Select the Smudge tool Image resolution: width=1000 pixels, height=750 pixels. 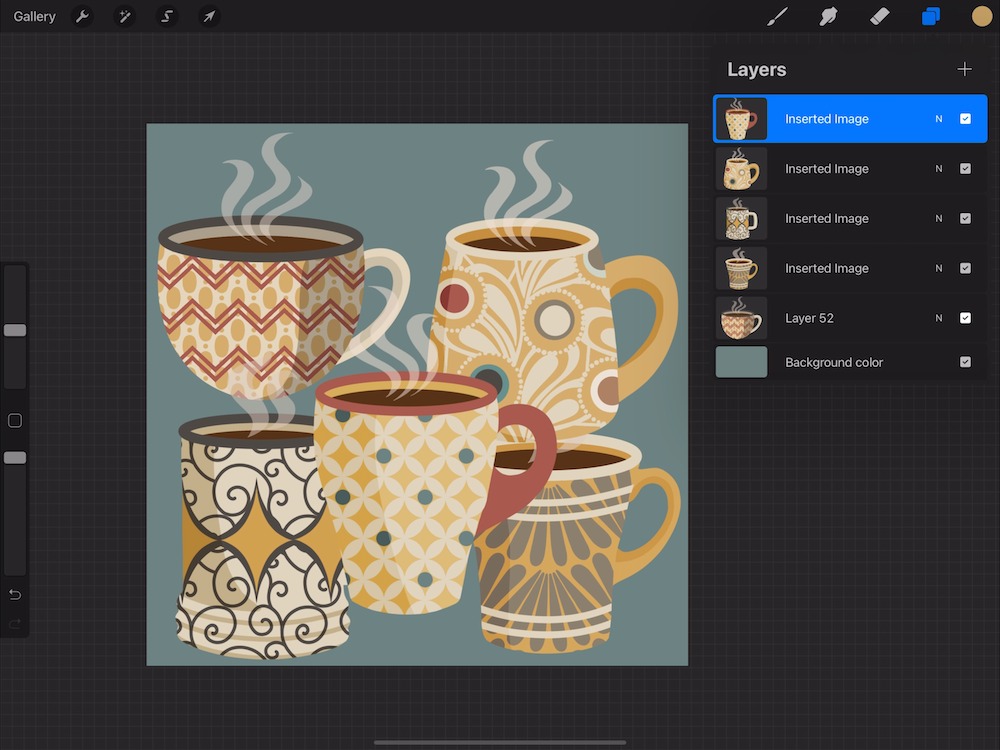[x=828, y=17]
